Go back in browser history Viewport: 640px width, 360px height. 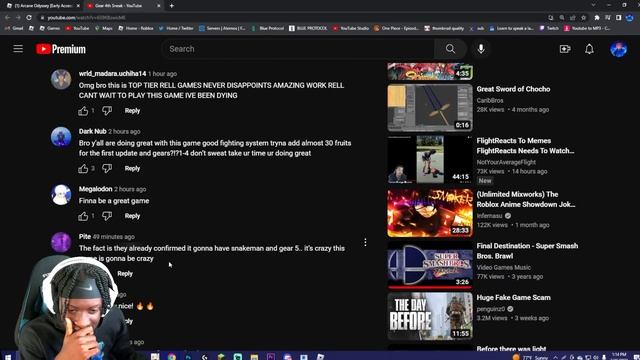[x=7, y=18]
